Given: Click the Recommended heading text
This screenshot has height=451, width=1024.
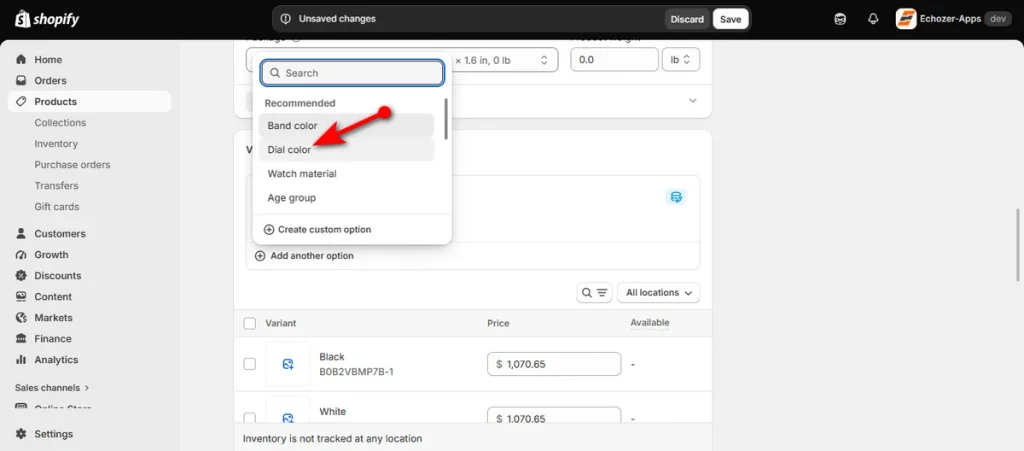Looking at the screenshot, I should (300, 103).
